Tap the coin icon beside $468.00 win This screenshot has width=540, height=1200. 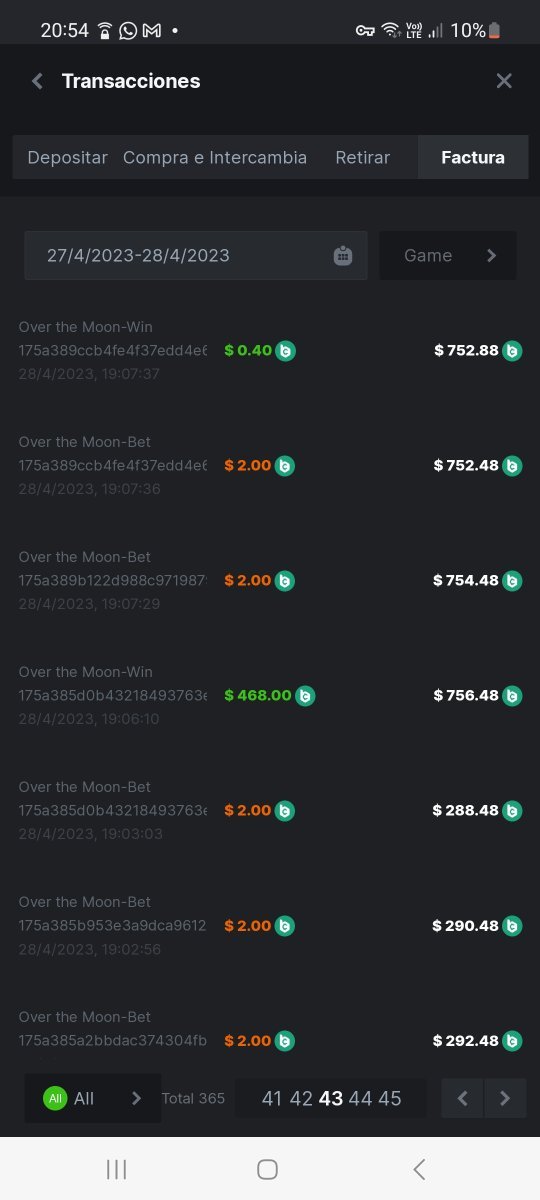point(305,696)
